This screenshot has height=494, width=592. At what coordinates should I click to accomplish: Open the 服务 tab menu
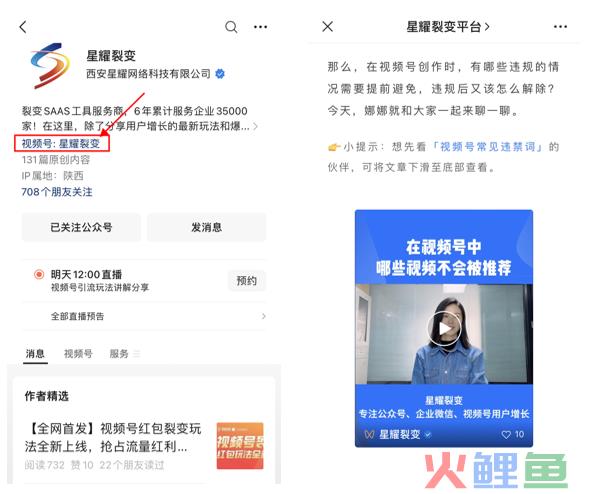tap(124, 354)
